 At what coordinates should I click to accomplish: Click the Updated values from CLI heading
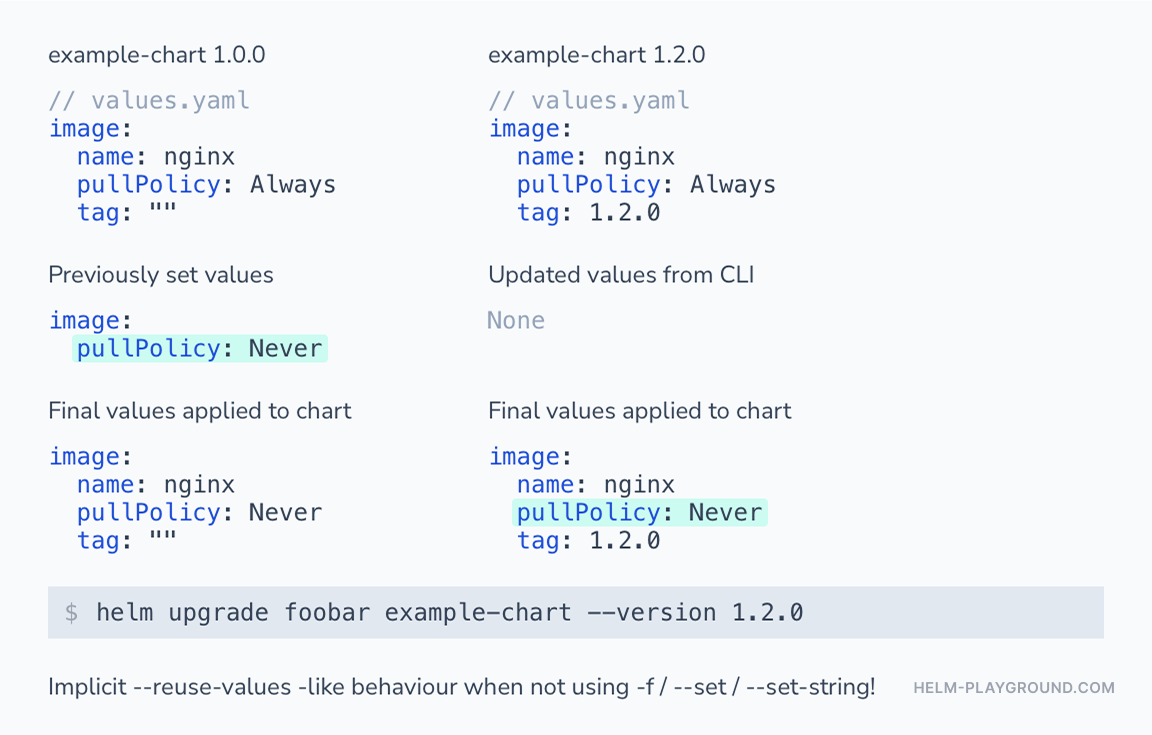click(x=622, y=275)
